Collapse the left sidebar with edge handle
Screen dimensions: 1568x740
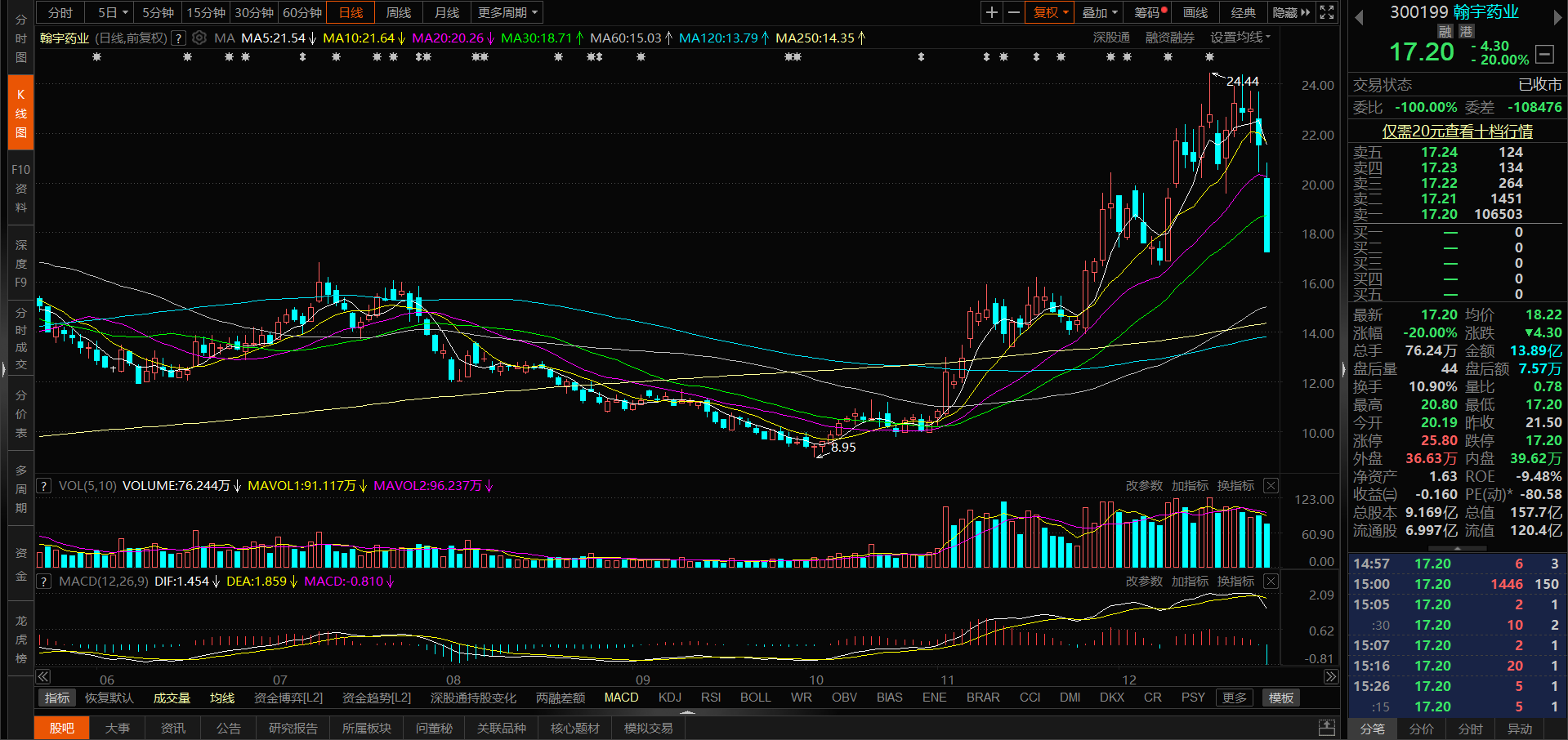[4, 370]
